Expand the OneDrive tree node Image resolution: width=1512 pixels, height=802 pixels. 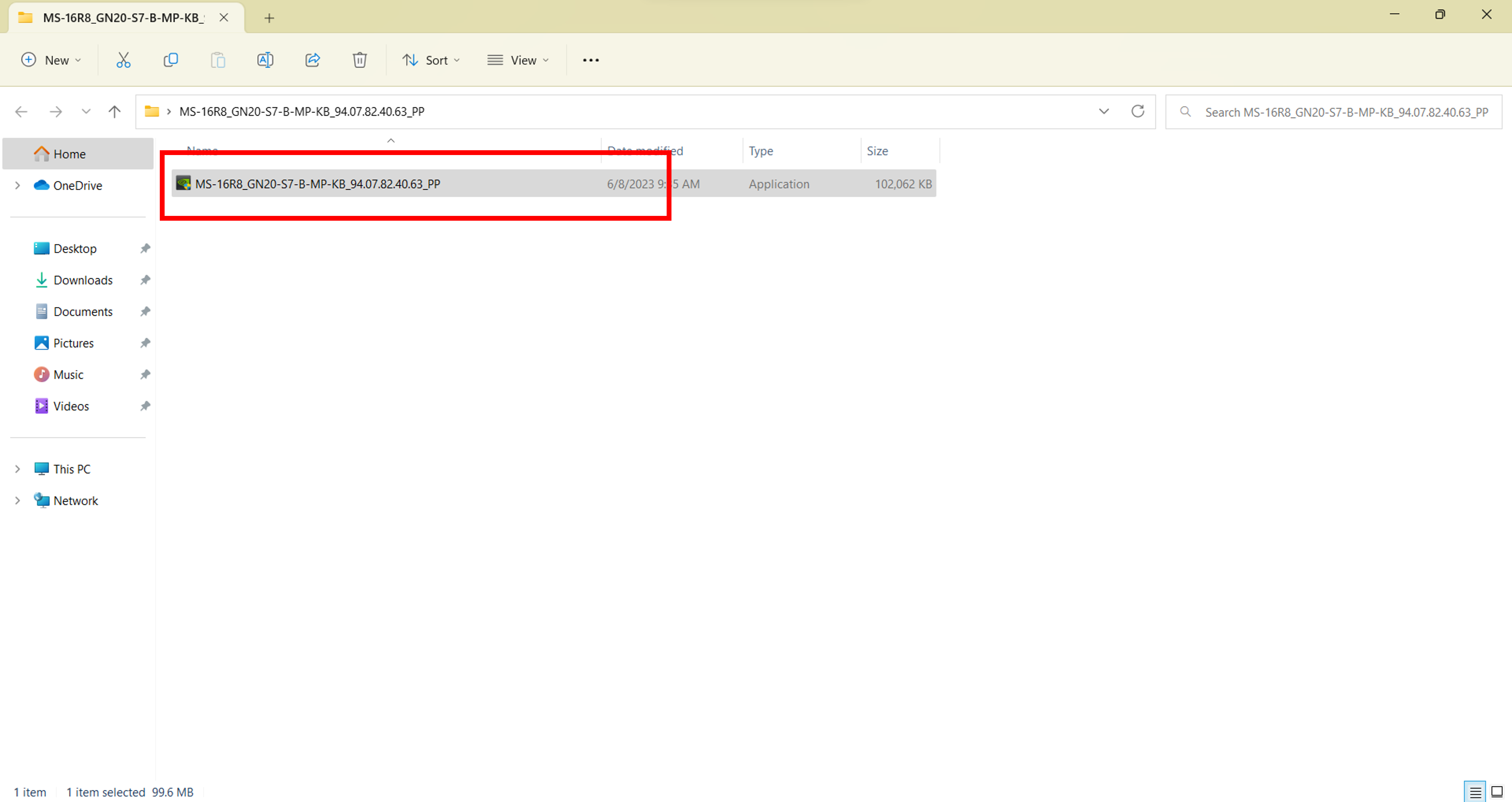(x=18, y=186)
